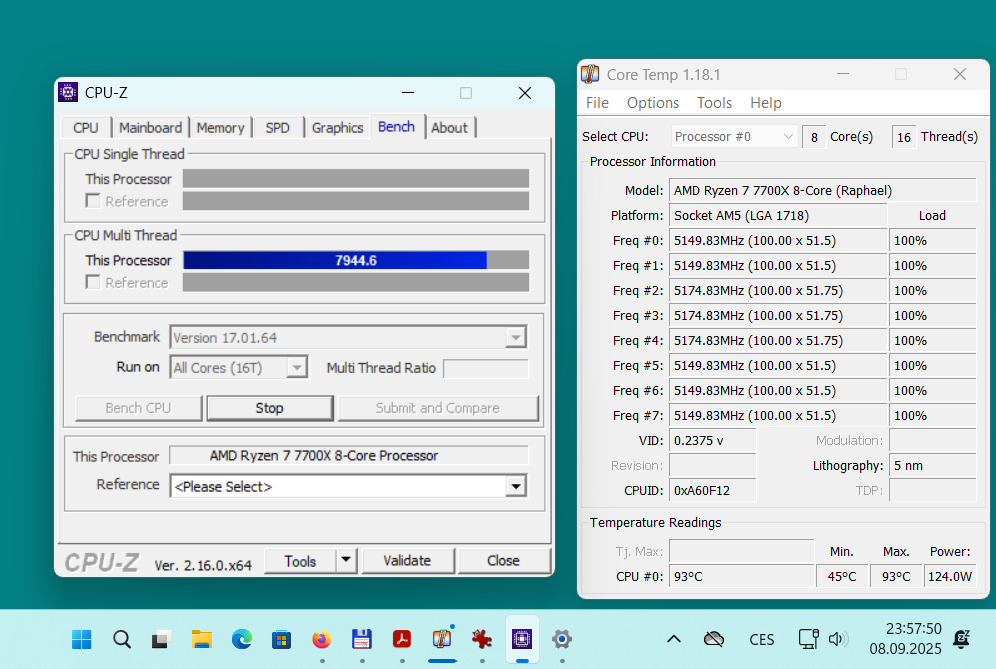Click the multi thread 7944.6 score bar
This screenshot has height=669, width=996.
356,260
